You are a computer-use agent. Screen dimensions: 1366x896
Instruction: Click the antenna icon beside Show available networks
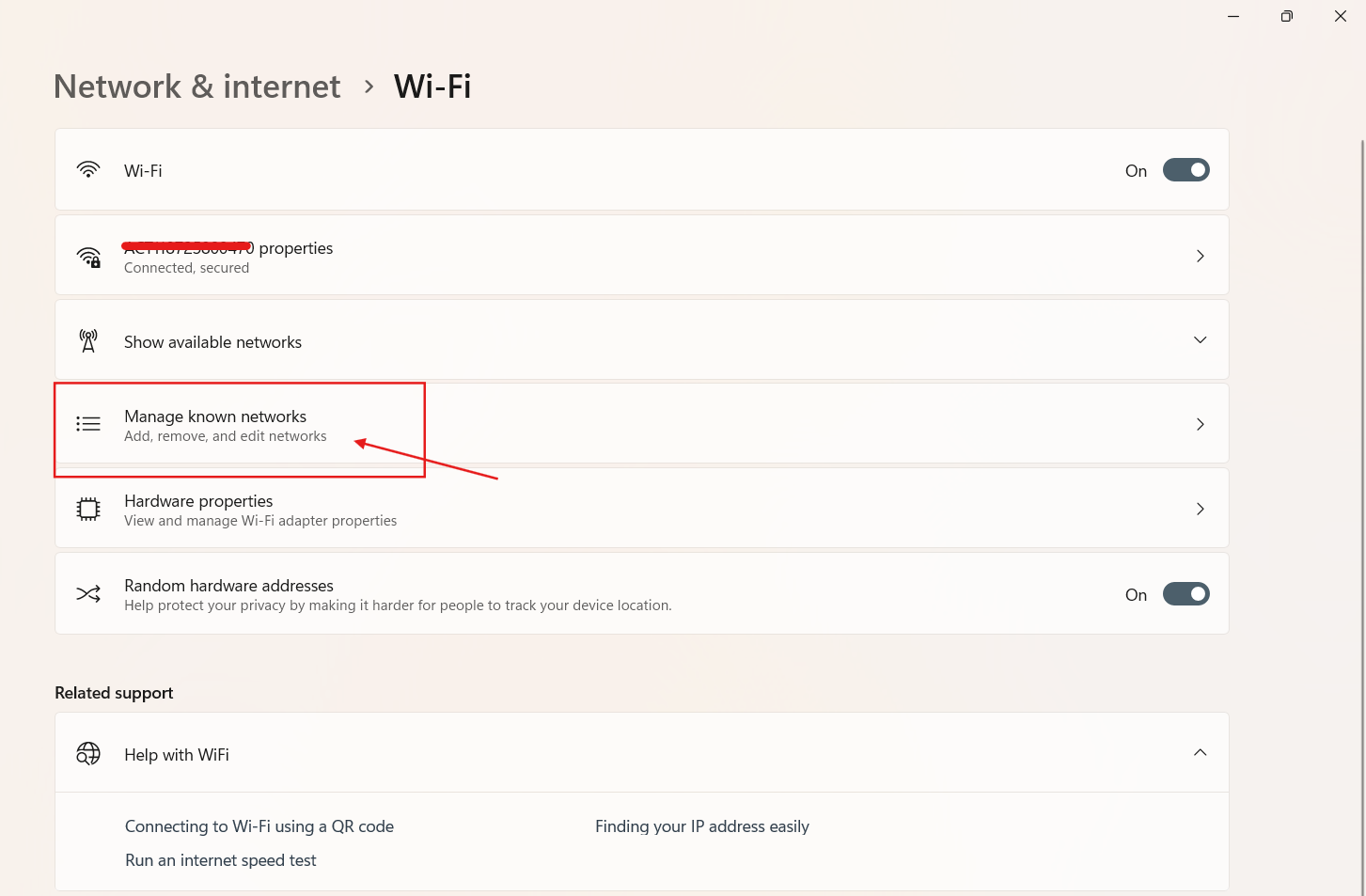tap(87, 339)
